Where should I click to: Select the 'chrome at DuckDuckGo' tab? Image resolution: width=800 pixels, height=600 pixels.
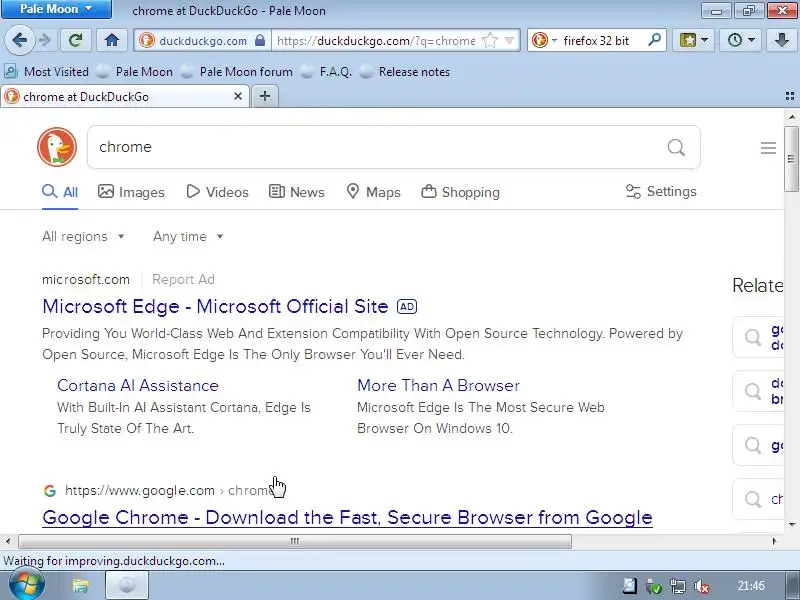[x=125, y=96]
